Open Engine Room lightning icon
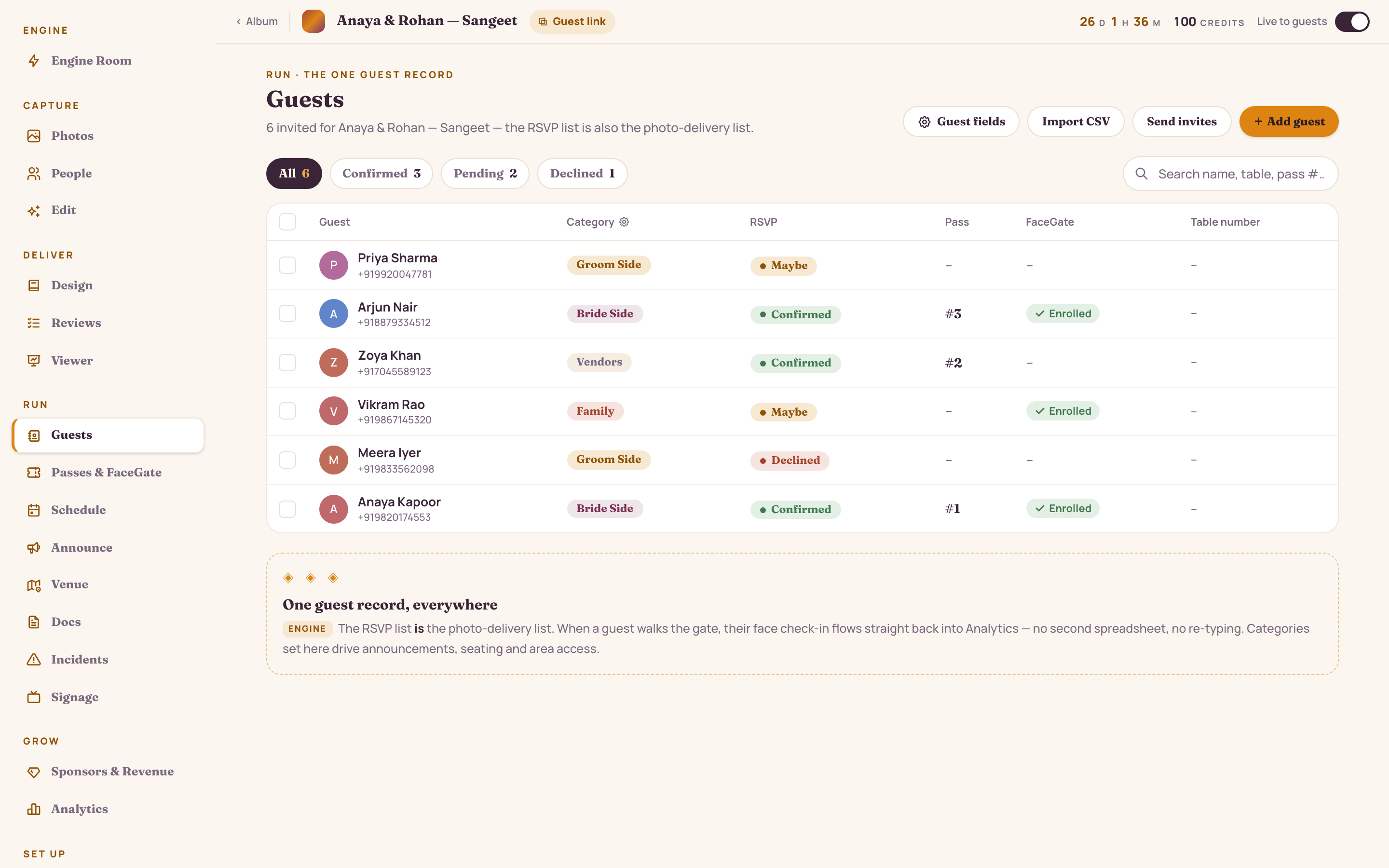 tap(34, 61)
